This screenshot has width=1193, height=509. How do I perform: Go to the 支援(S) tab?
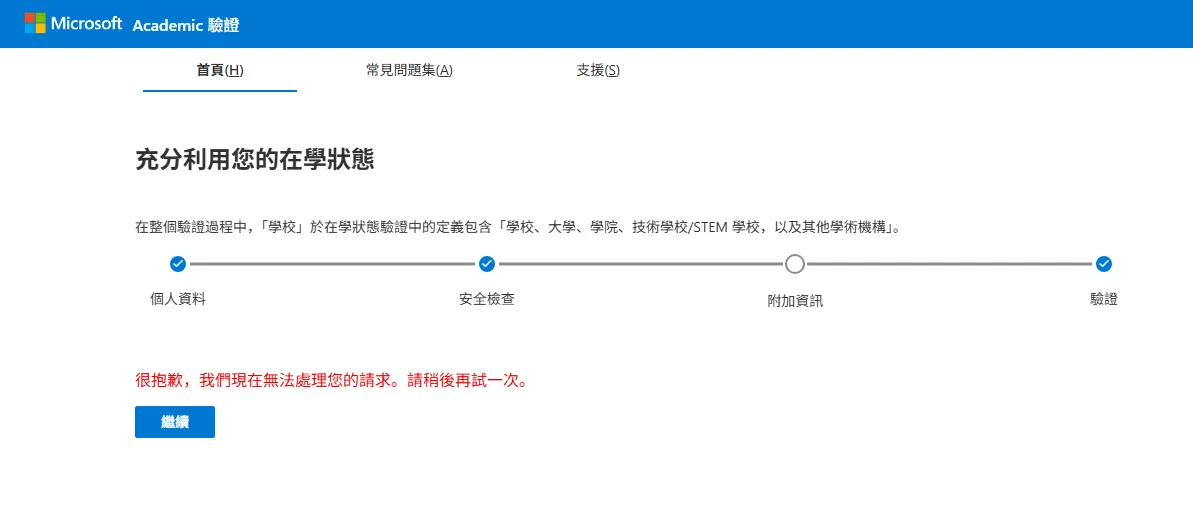click(x=598, y=70)
